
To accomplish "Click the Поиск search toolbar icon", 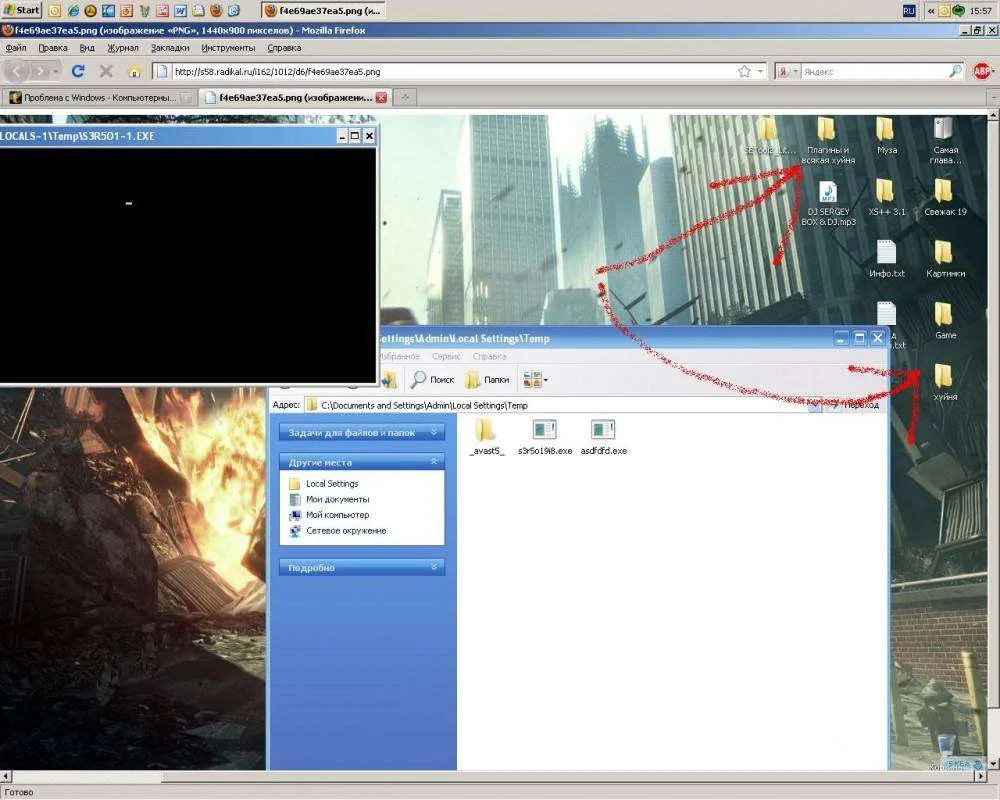I will [x=432, y=380].
